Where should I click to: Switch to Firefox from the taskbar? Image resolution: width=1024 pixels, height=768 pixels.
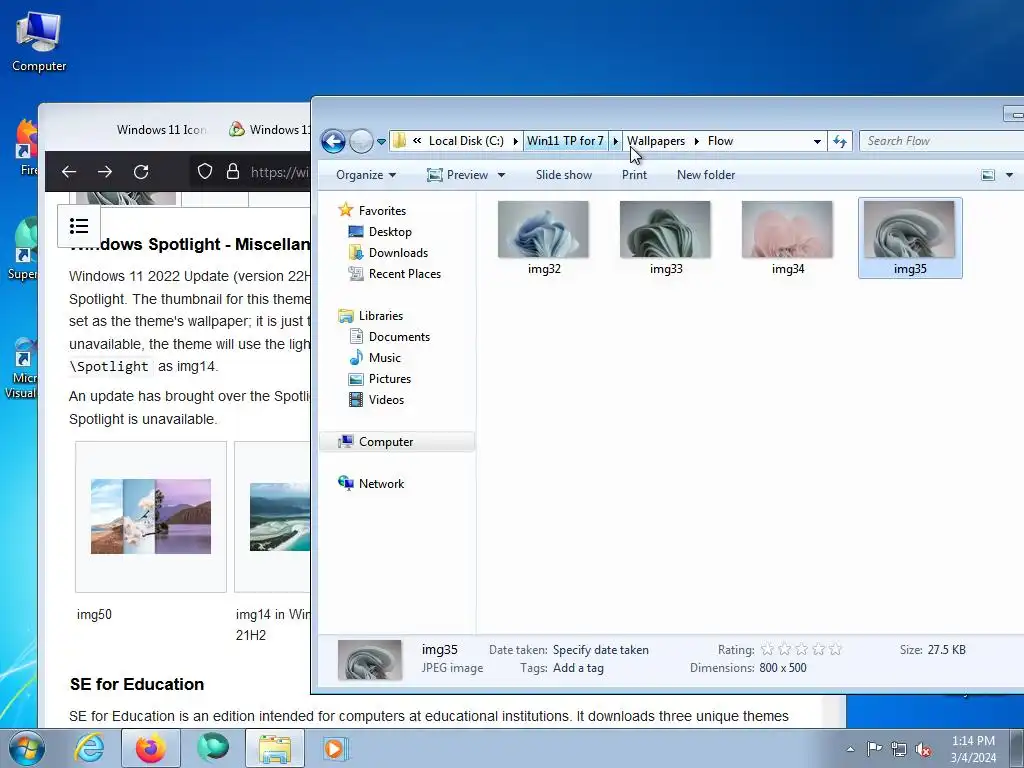151,748
